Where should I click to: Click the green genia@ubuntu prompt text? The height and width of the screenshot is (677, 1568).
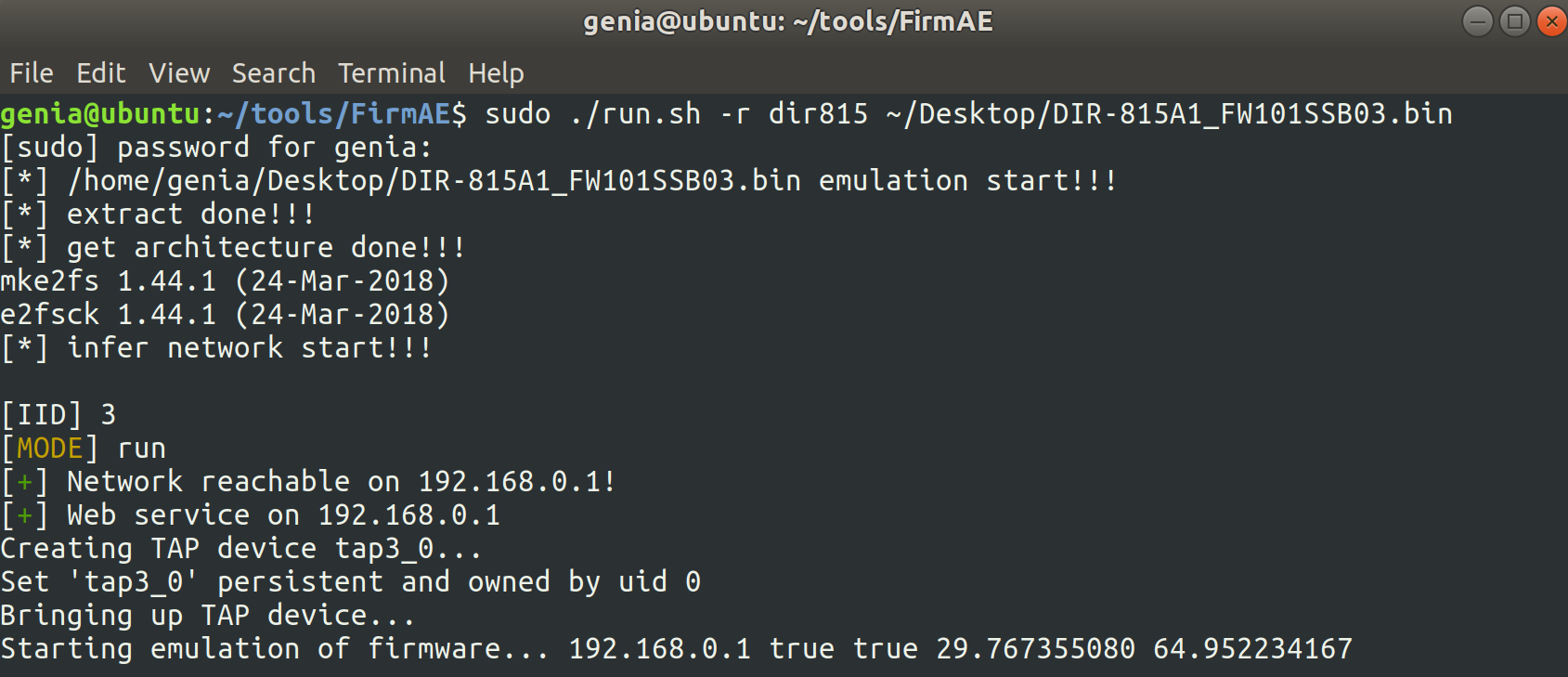tap(100, 114)
